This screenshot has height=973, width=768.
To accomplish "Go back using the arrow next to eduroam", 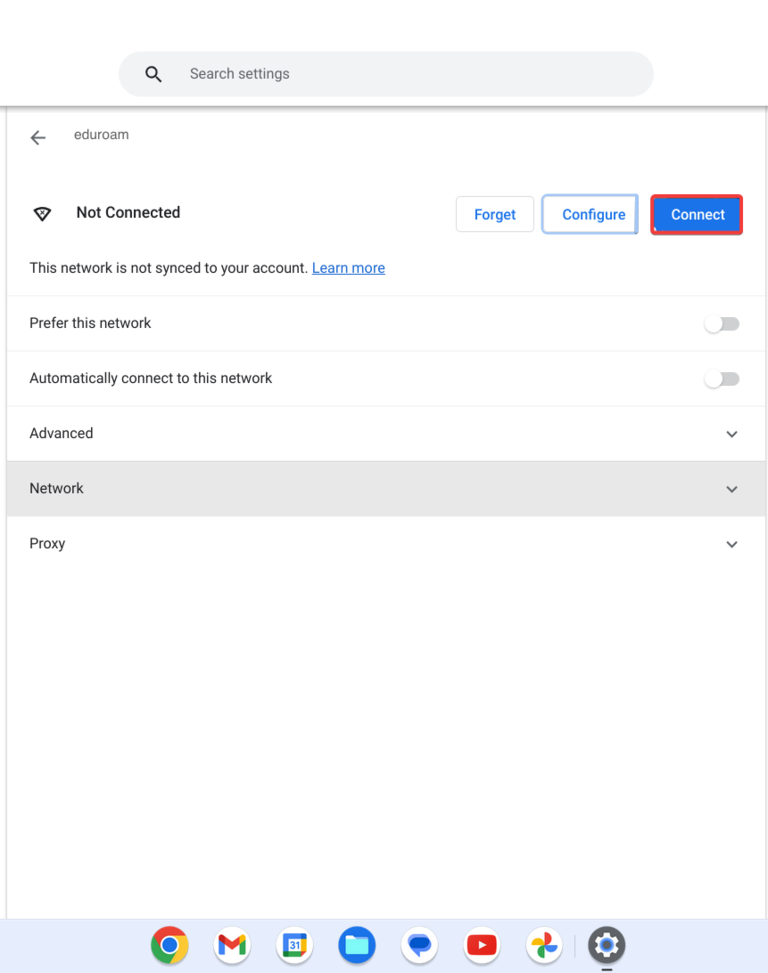I will click(x=38, y=137).
